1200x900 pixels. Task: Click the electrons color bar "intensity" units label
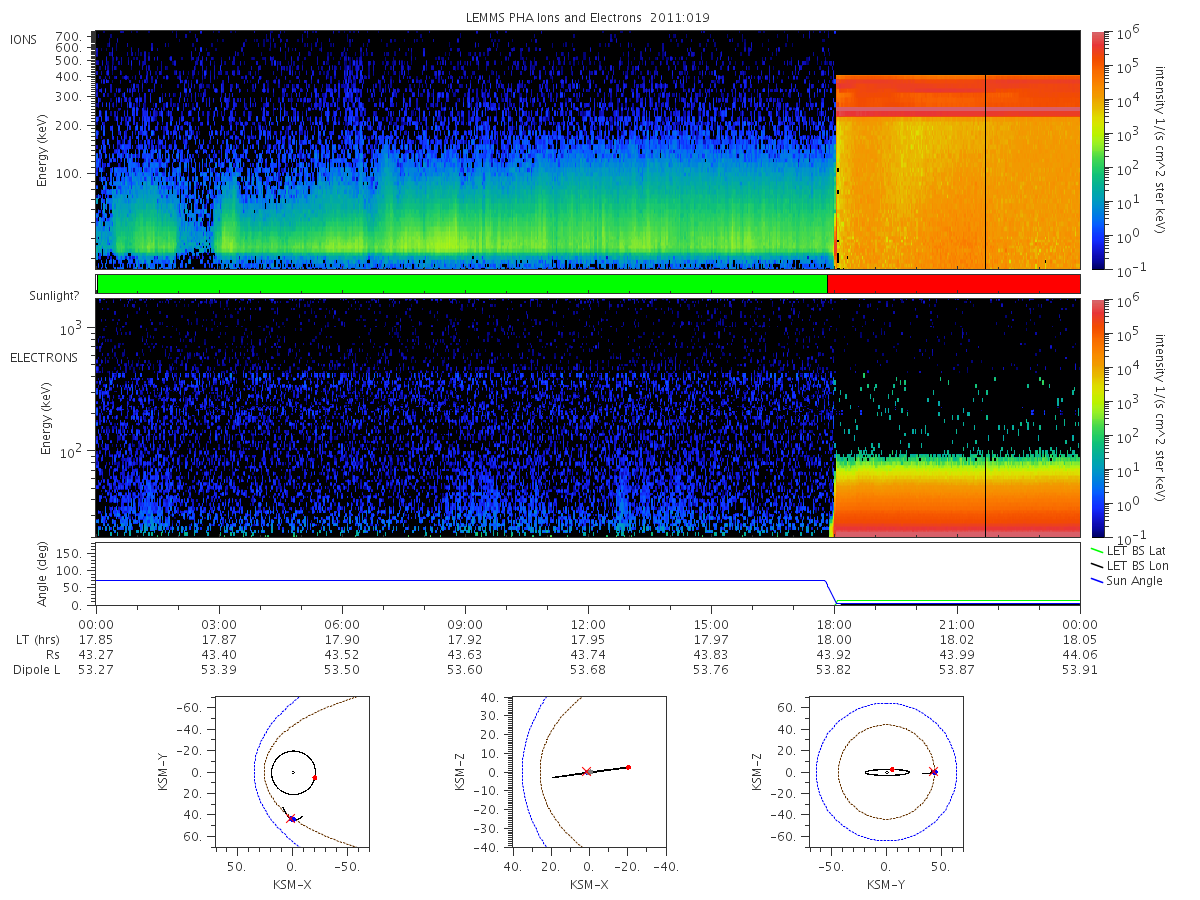[x=1161, y=418]
